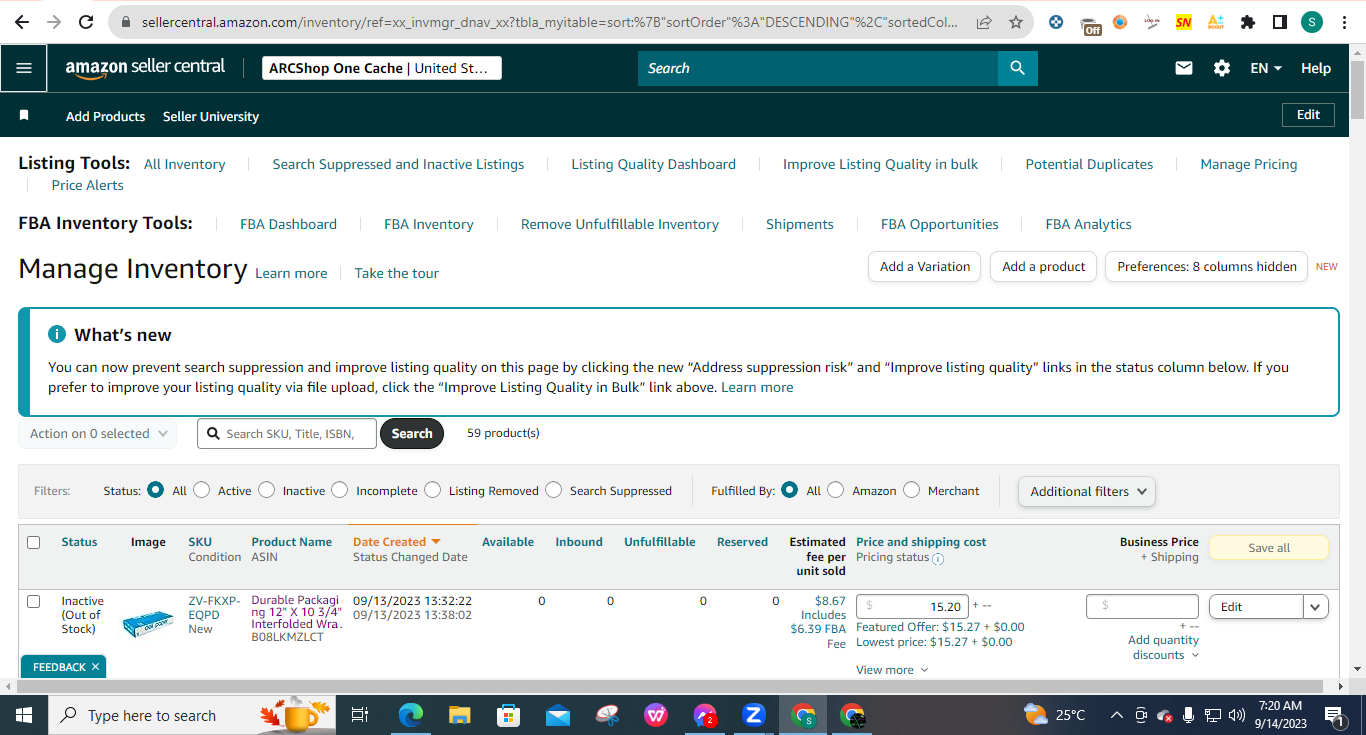
Task: Go back to previous page
Action: click(22, 22)
